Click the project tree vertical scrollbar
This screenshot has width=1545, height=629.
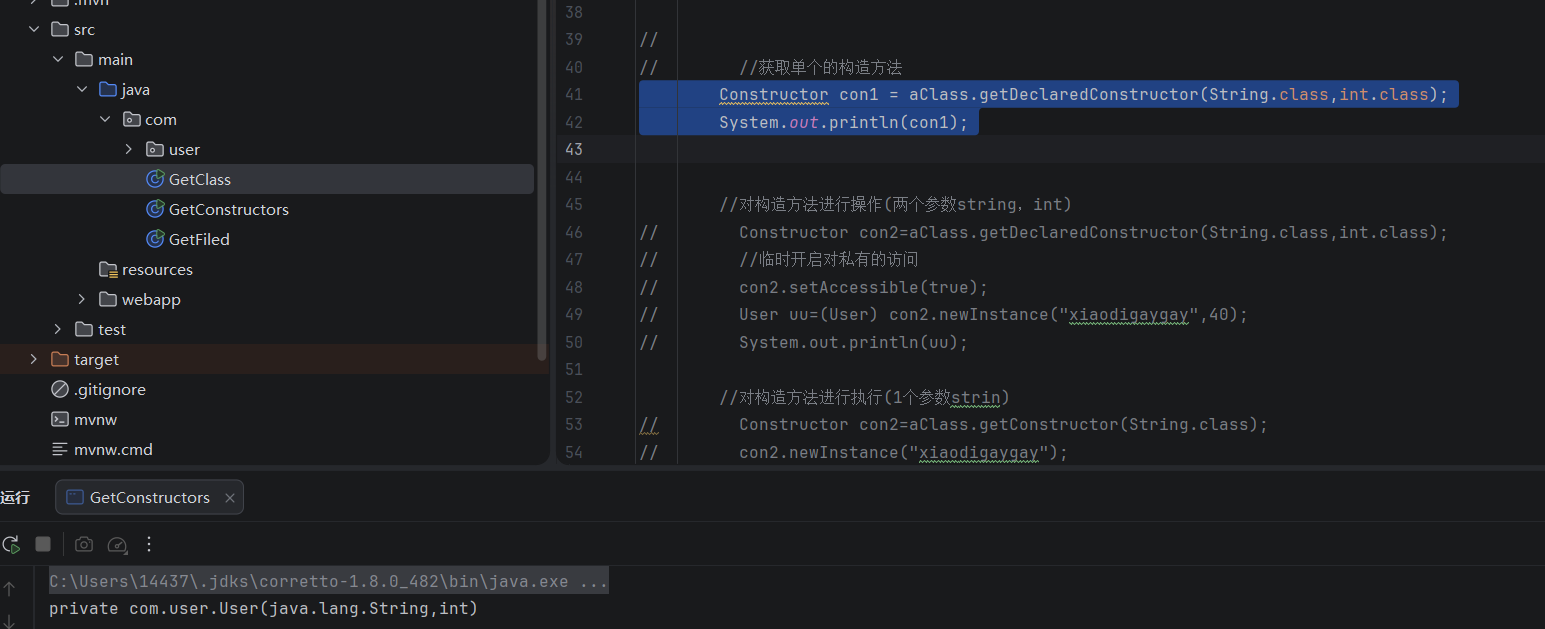pyautogui.click(x=542, y=180)
